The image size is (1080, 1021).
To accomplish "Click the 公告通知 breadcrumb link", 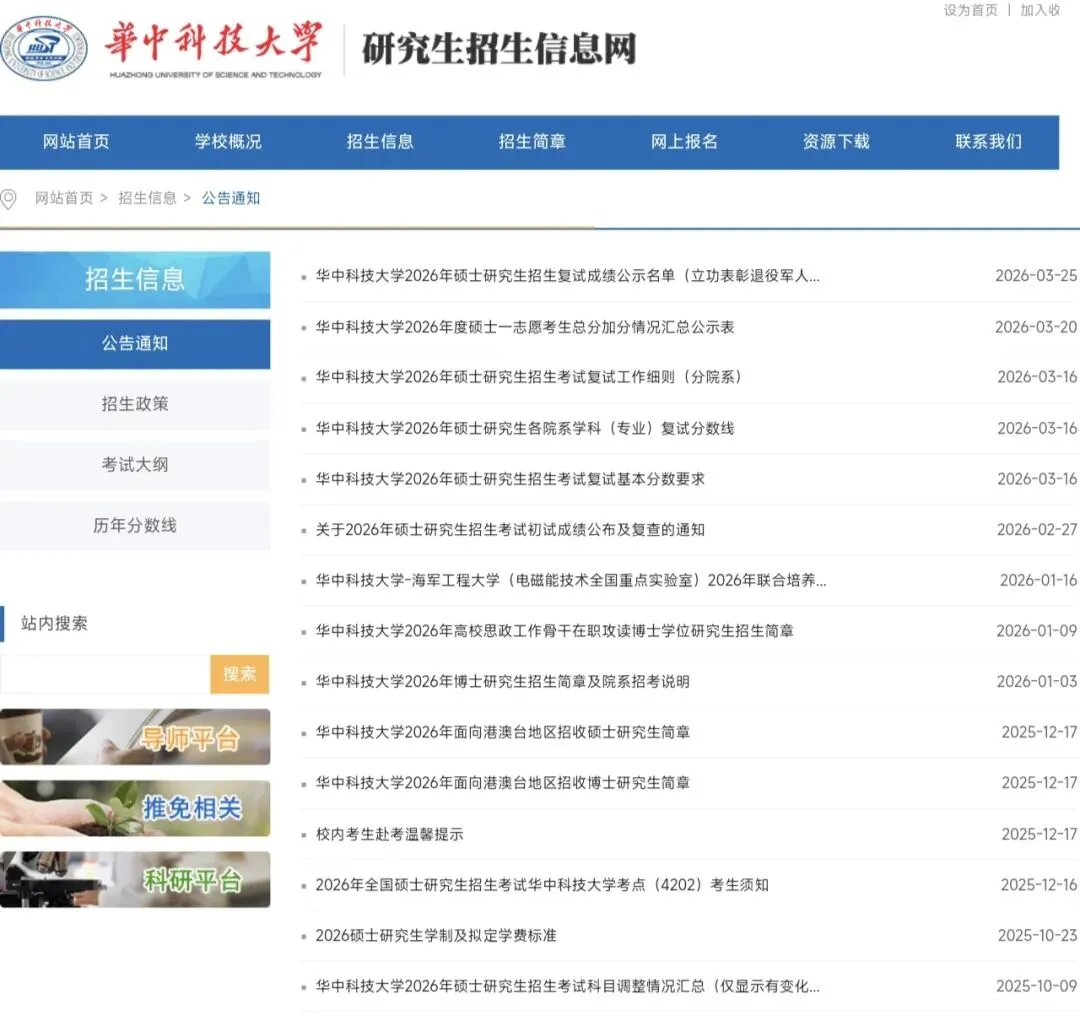I will click(231, 198).
